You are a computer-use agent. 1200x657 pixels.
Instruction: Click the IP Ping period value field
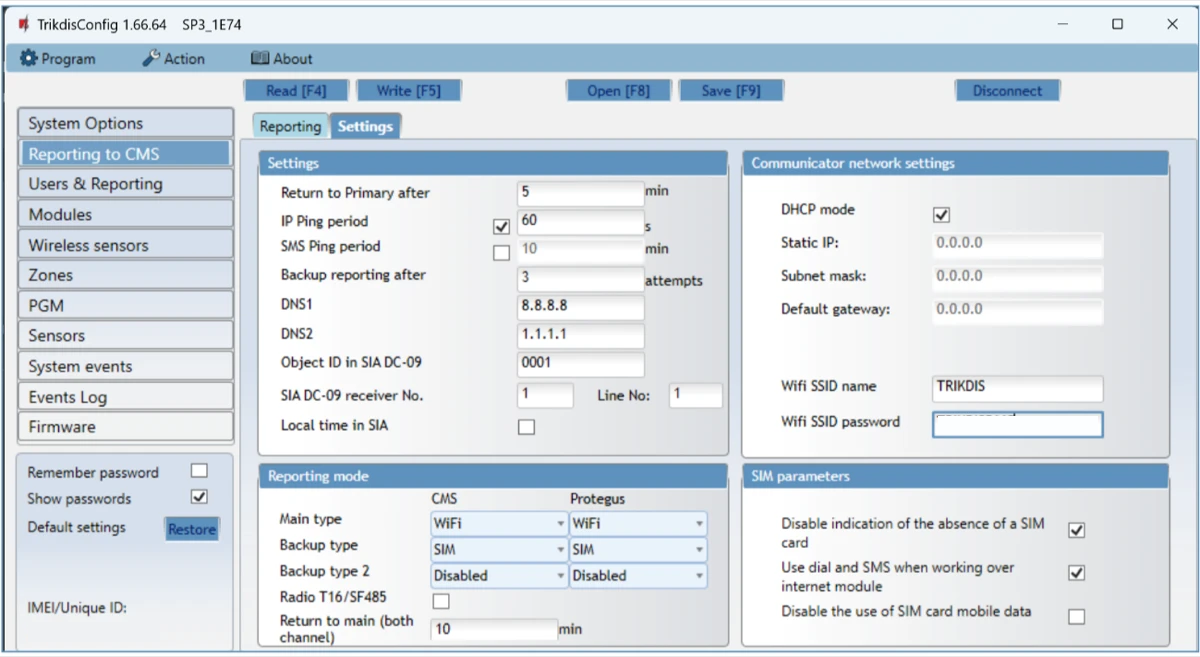[x=581, y=221]
